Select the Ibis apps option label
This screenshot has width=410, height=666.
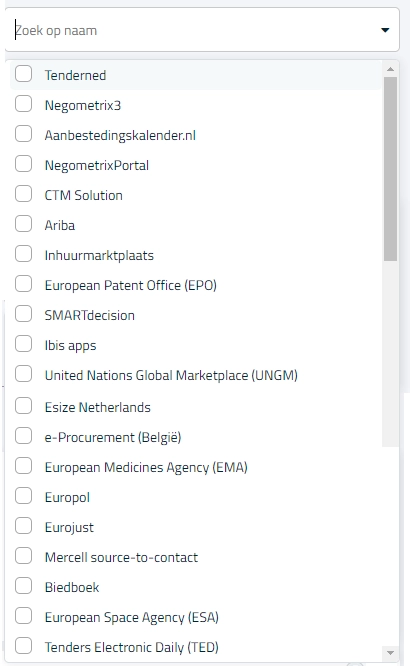click(x=71, y=345)
